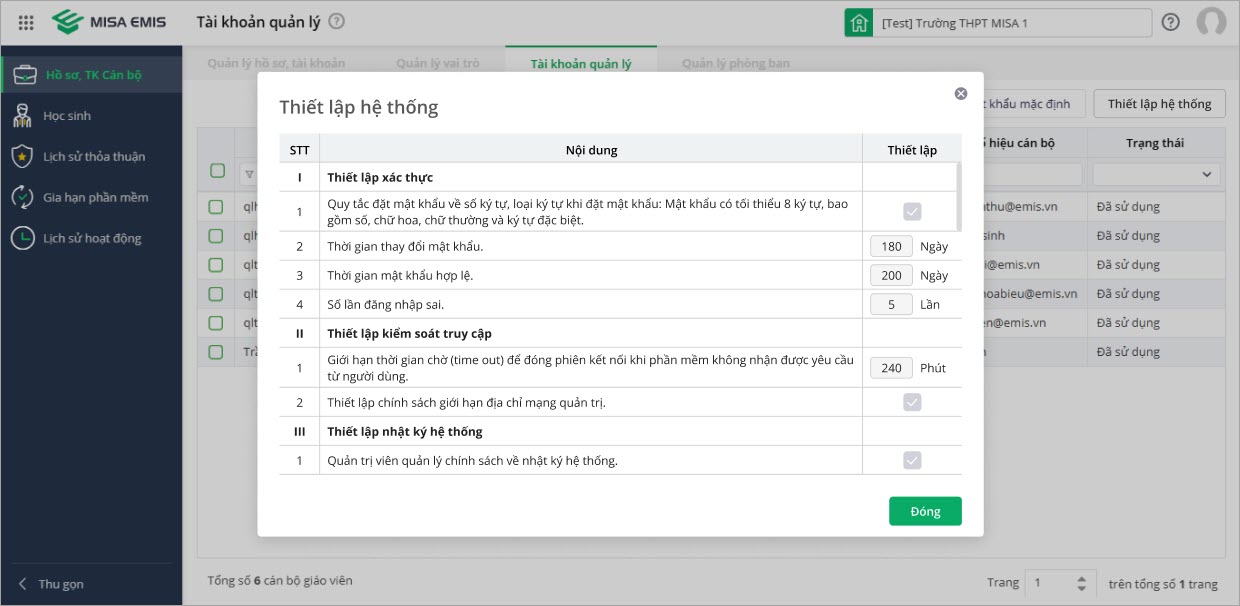Open the user avatar profile menu
This screenshot has width=1240, height=606.
(x=1211, y=22)
